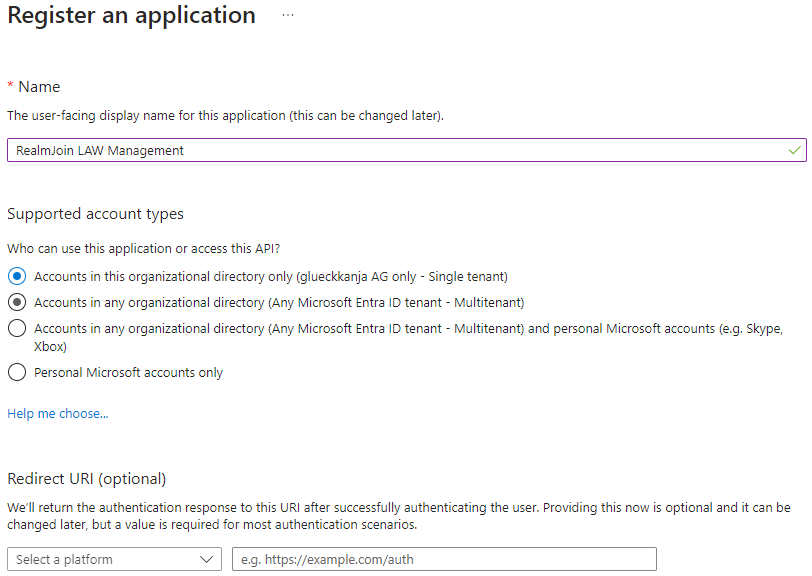Choose the Multitenant-only organizational directory option

coord(16,302)
